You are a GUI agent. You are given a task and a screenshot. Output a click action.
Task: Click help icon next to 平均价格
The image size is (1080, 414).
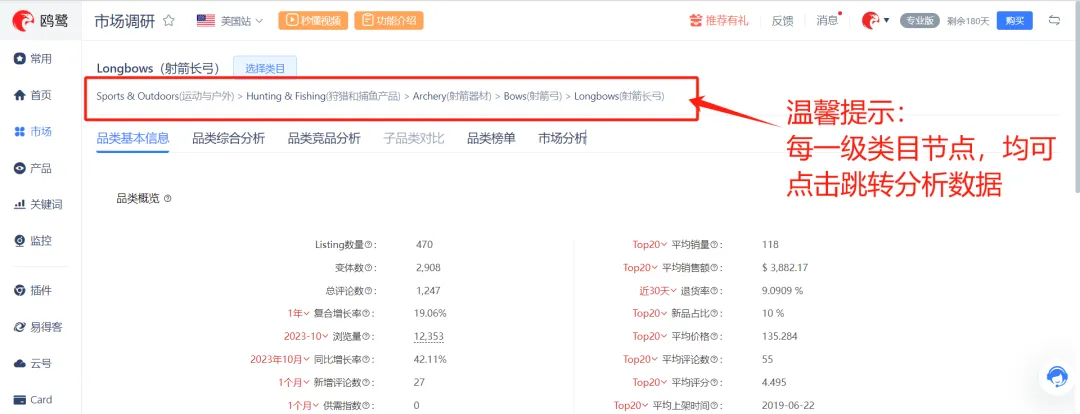coord(714,336)
